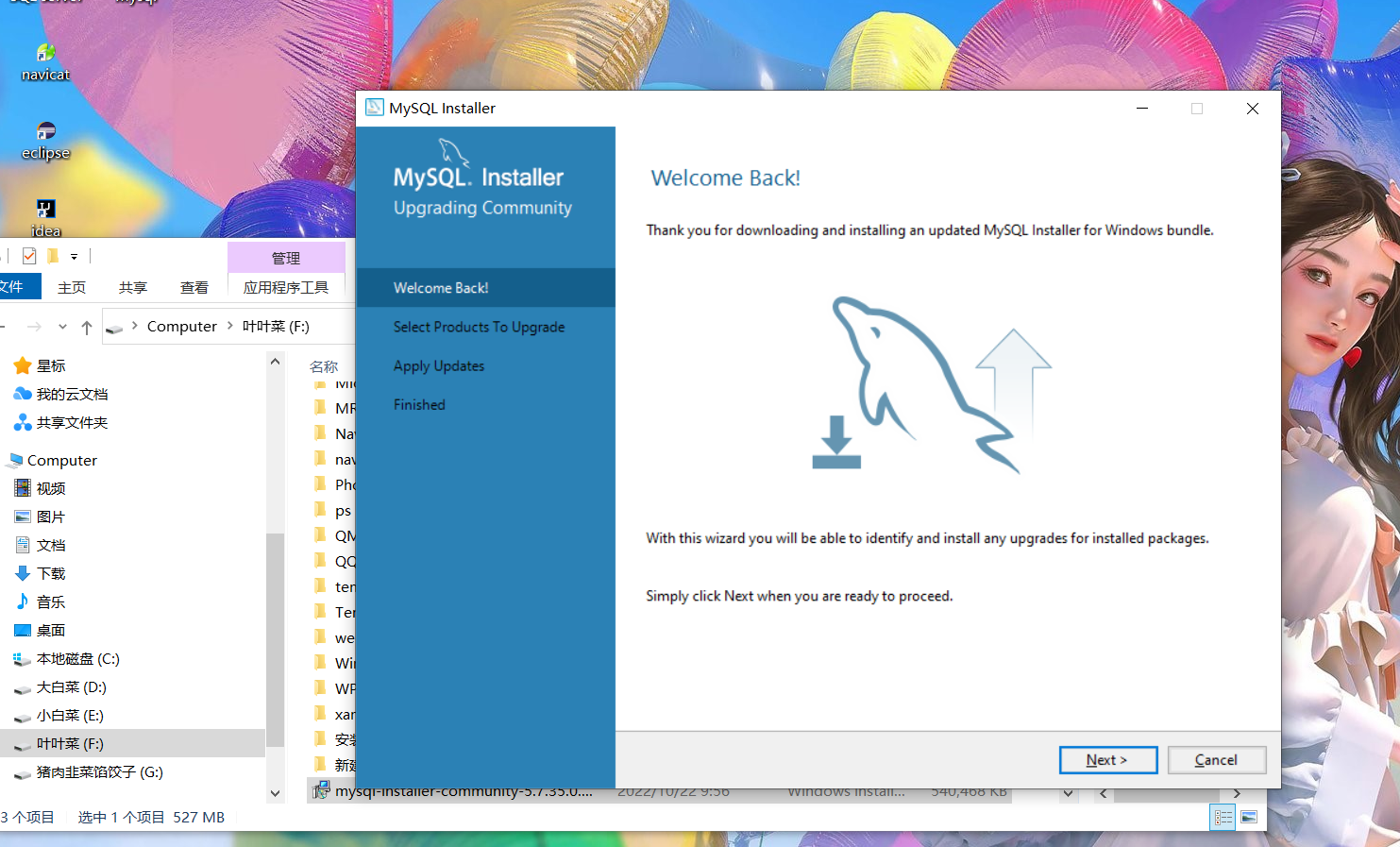Open the 共享 ribbon tab in Explorer

pyautogui.click(x=133, y=287)
